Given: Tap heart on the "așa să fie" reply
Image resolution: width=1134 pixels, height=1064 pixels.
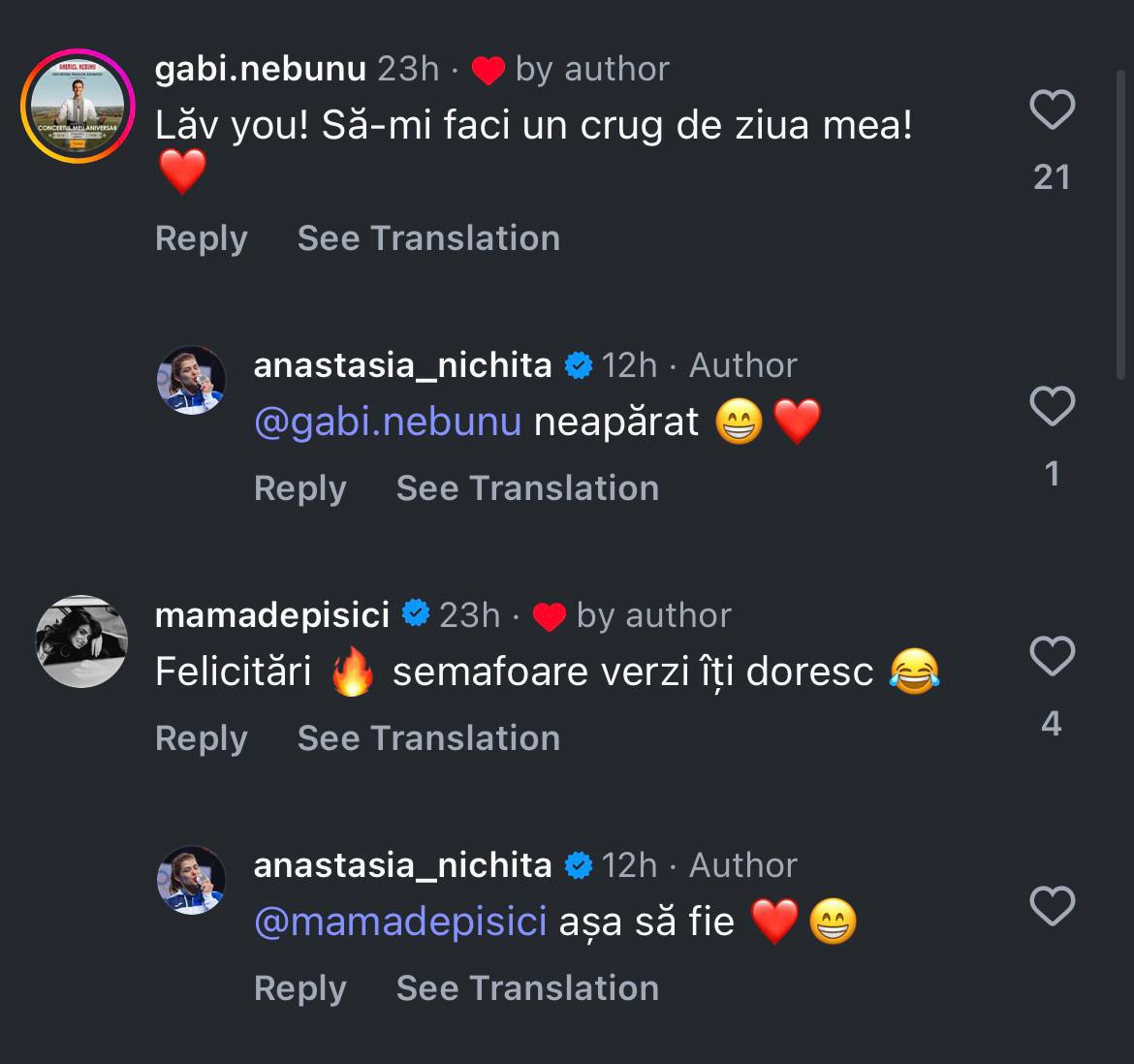Looking at the screenshot, I should 1052,906.
